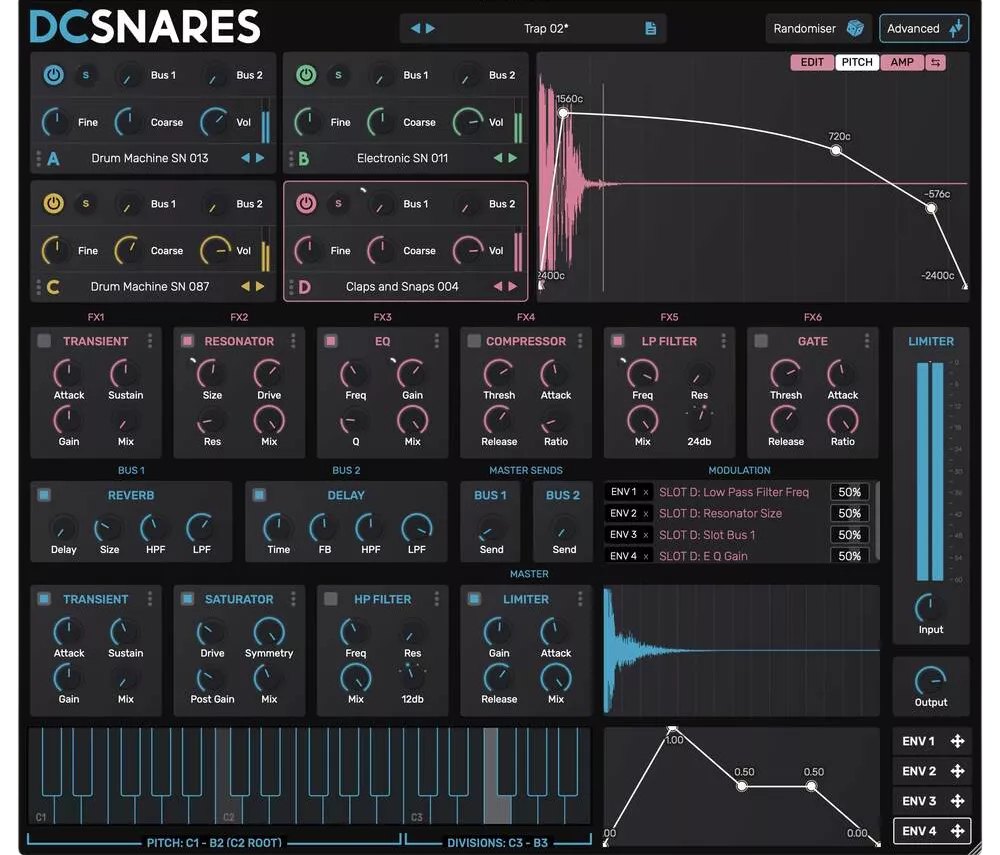1000x855 pixels.
Task: Disable the Bus 1 Reverb toggle
Action: coord(44,495)
